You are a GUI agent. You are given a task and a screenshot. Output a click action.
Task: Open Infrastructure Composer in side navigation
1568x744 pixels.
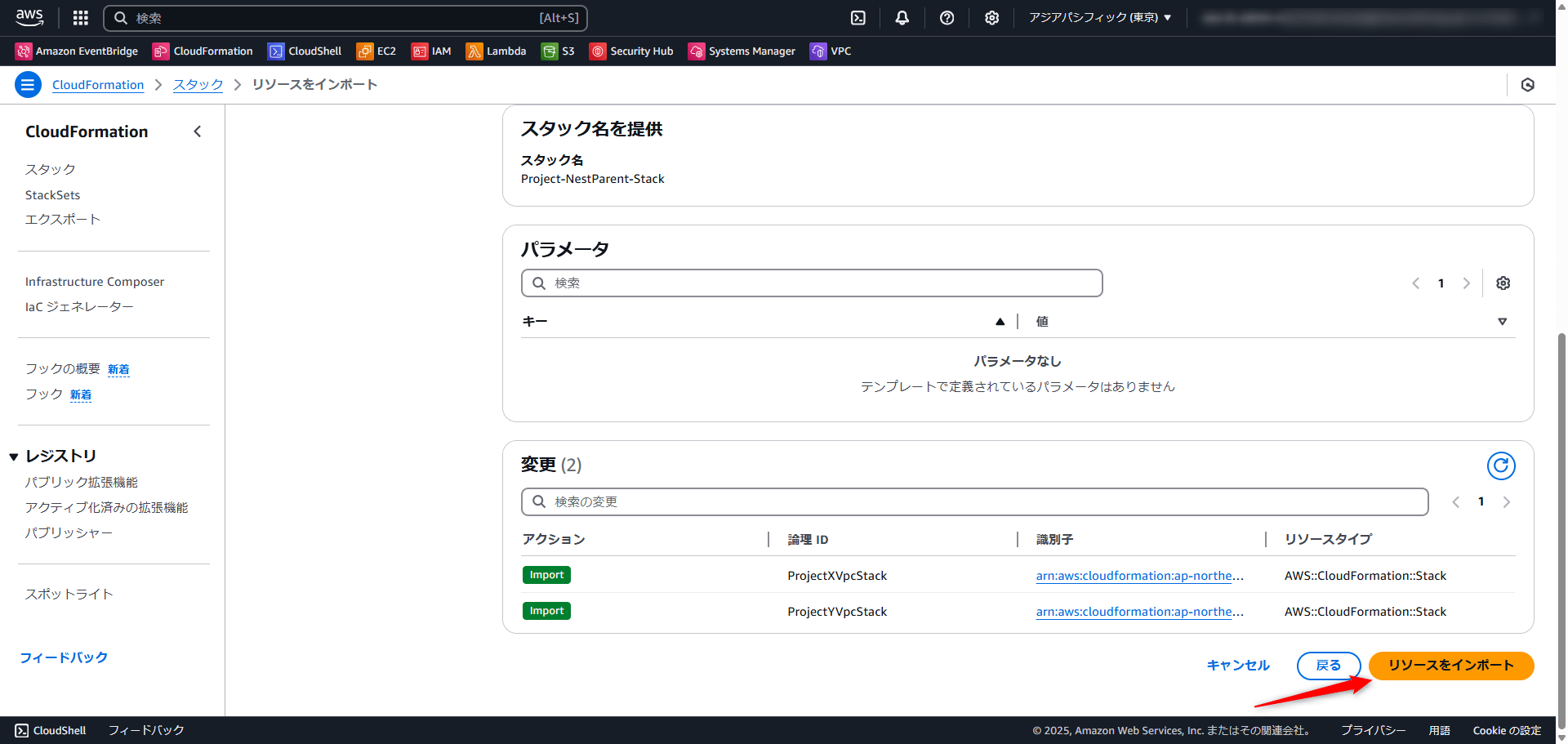95,281
